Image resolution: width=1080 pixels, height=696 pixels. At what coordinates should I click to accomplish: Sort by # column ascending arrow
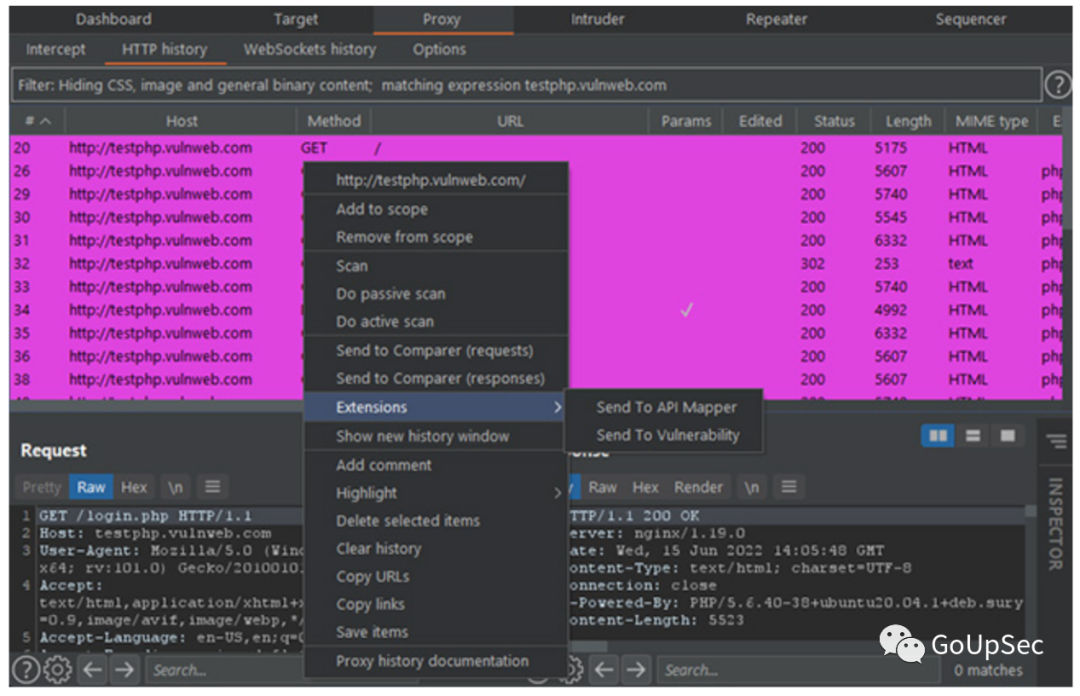45,121
